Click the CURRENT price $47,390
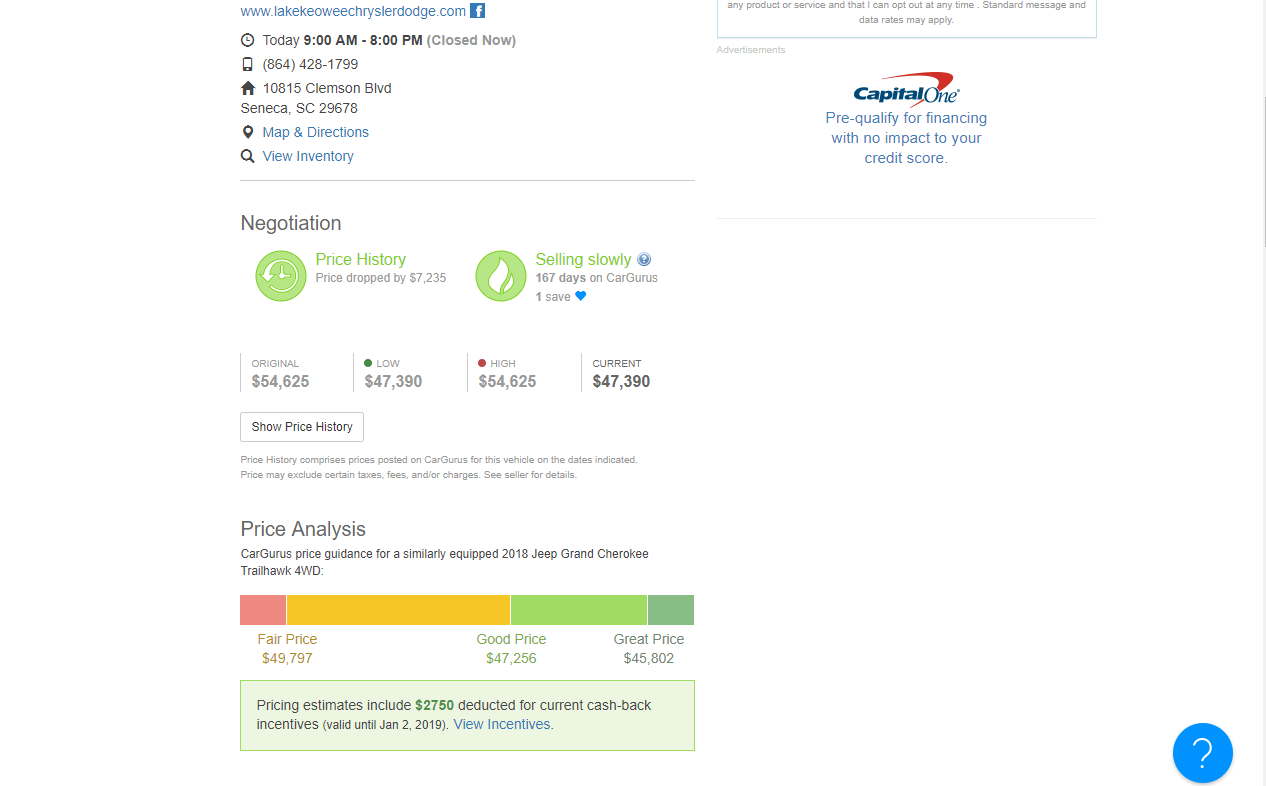This screenshot has height=786, width=1266. click(x=621, y=381)
